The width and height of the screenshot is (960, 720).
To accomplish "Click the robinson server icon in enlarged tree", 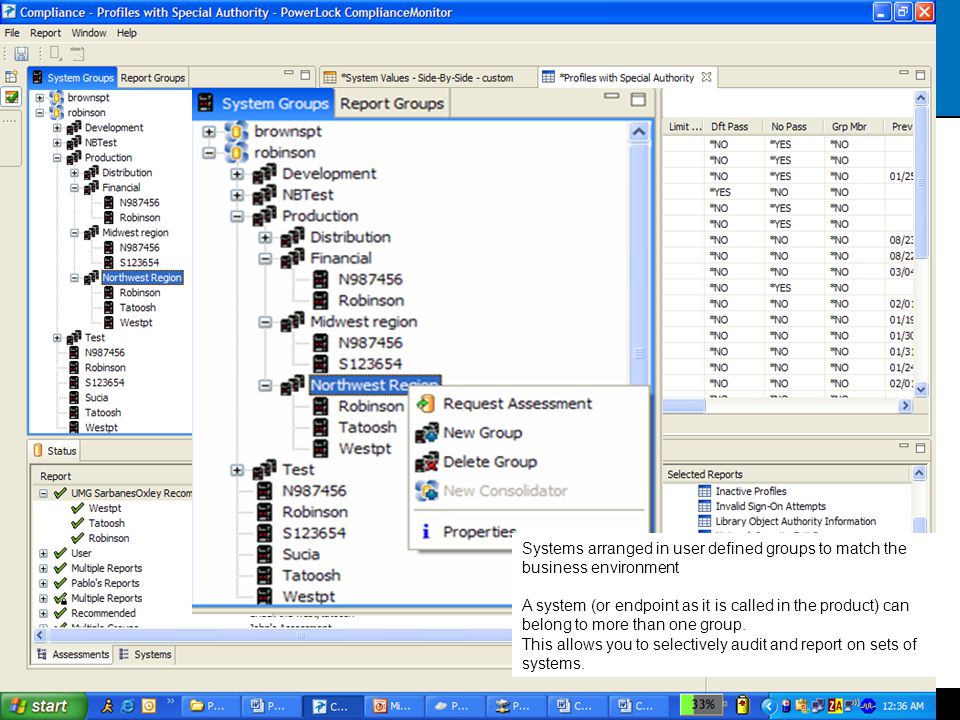I will pos(236,152).
